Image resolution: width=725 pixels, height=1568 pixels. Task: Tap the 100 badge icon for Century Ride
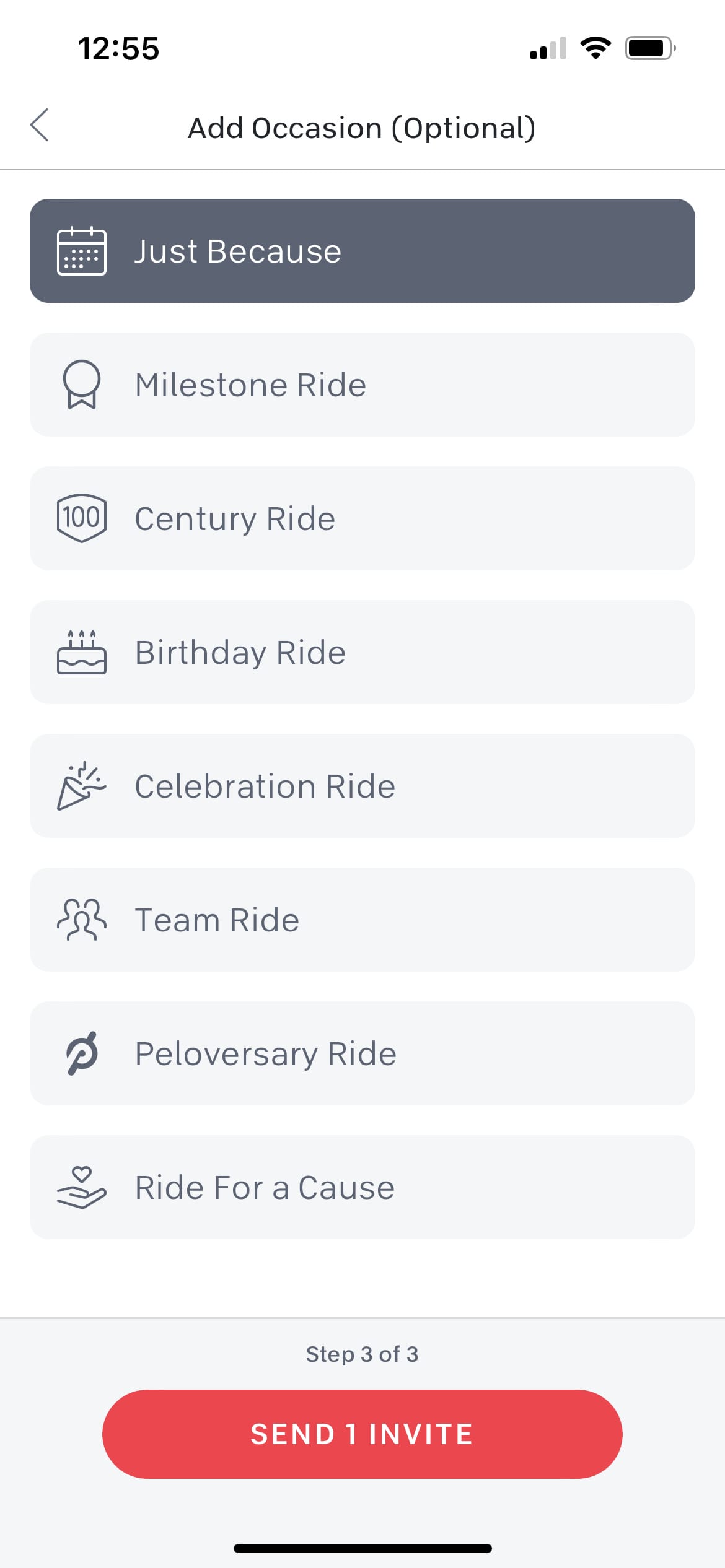coord(81,518)
